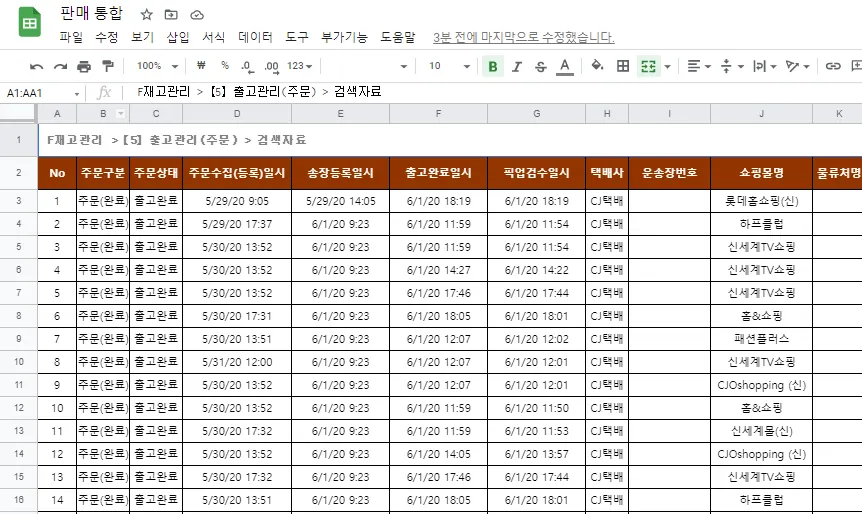Print the spreadsheet
The image size is (862, 514).
click(84, 67)
